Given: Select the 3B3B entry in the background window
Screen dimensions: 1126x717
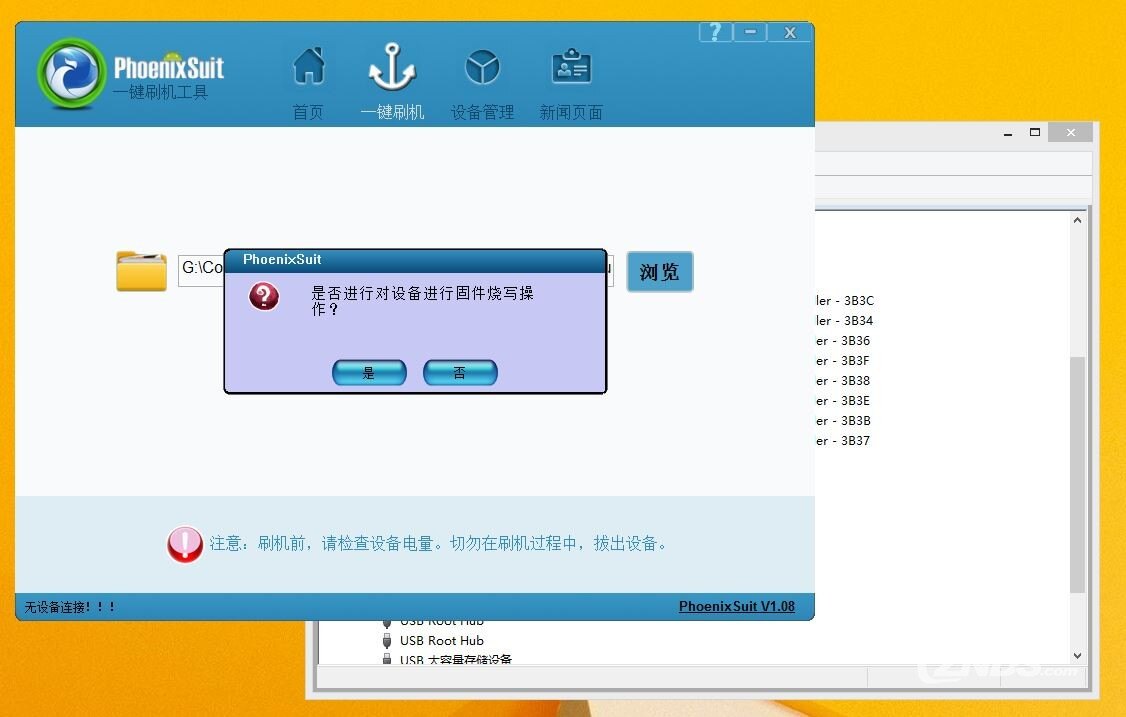Looking at the screenshot, I should click(x=843, y=421).
